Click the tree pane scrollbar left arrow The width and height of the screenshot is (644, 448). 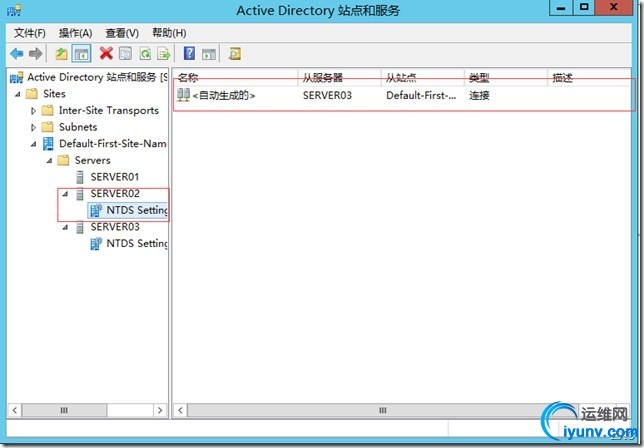pos(15,410)
